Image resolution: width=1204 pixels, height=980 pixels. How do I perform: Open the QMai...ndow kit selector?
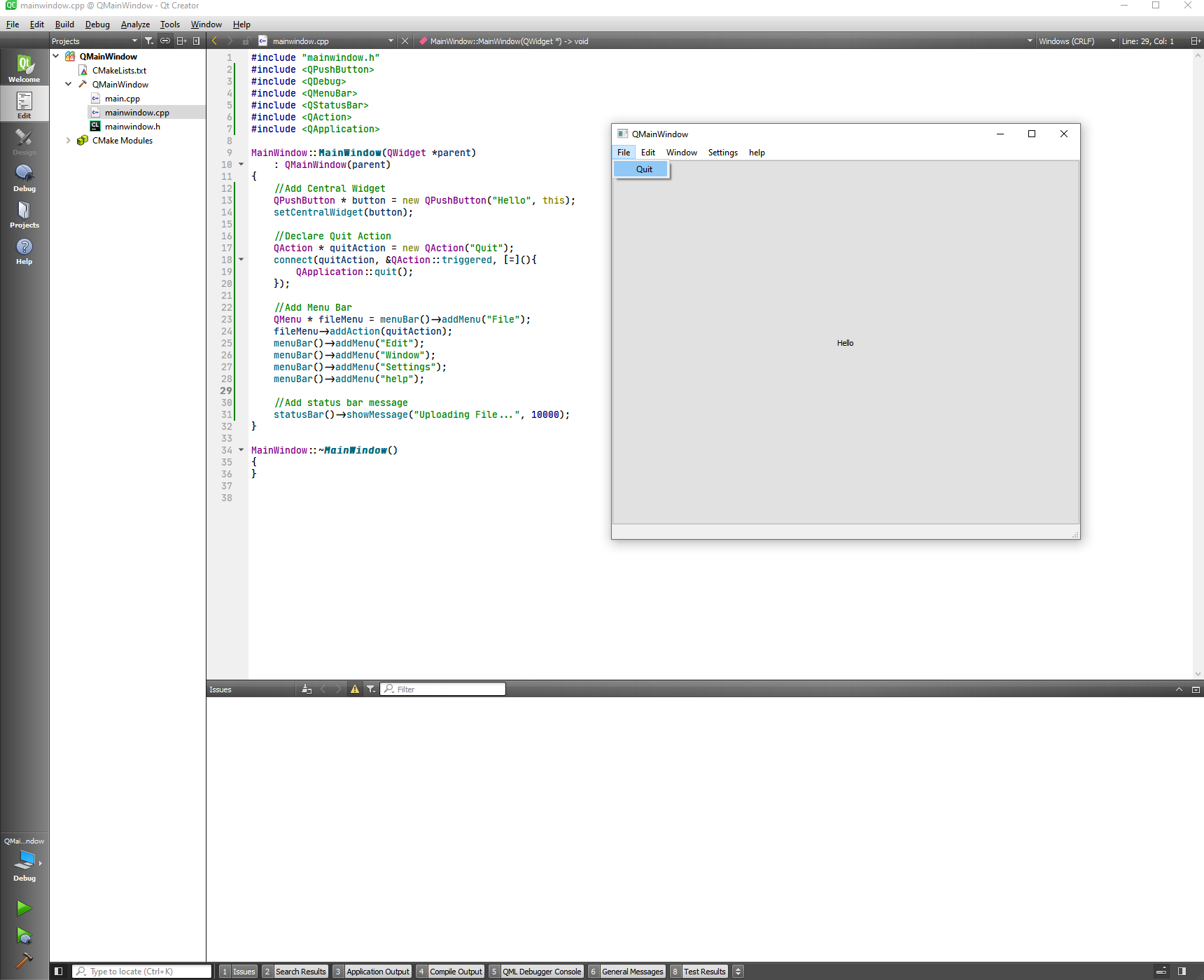point(24,859)
